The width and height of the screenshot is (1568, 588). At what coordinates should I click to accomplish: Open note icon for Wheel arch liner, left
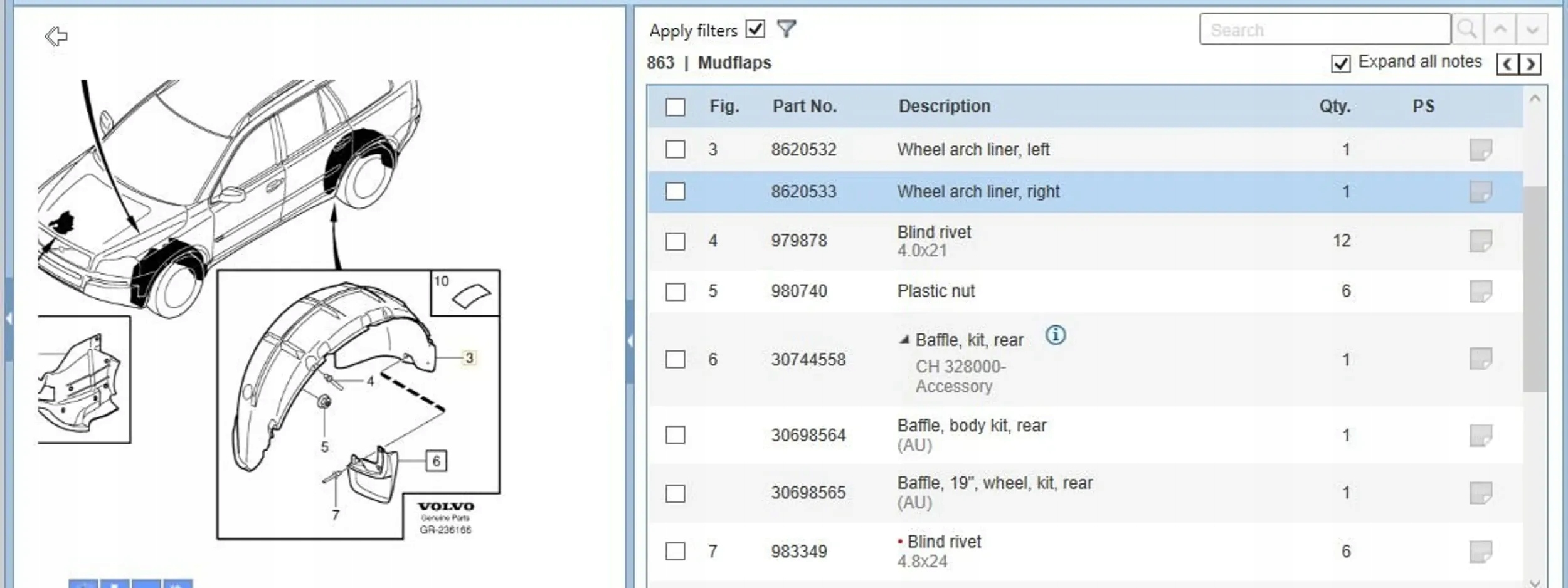click(1480, 150)
